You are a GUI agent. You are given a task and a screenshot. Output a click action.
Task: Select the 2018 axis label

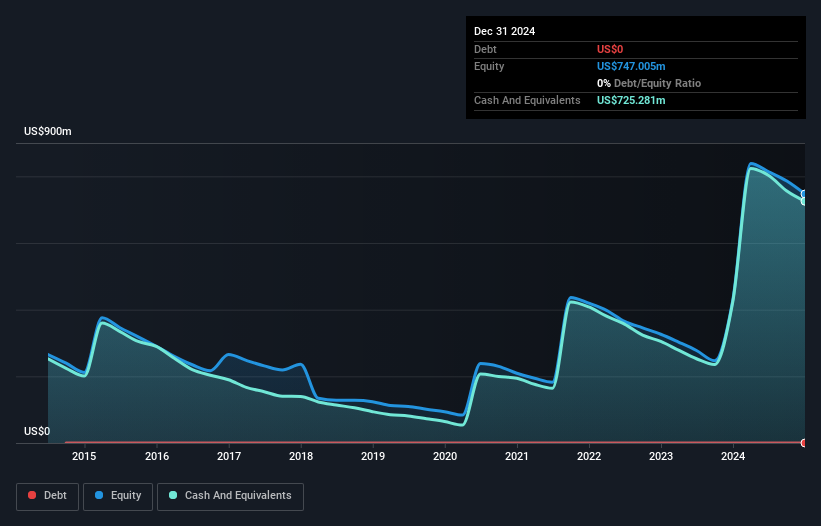tap(301, 456)
